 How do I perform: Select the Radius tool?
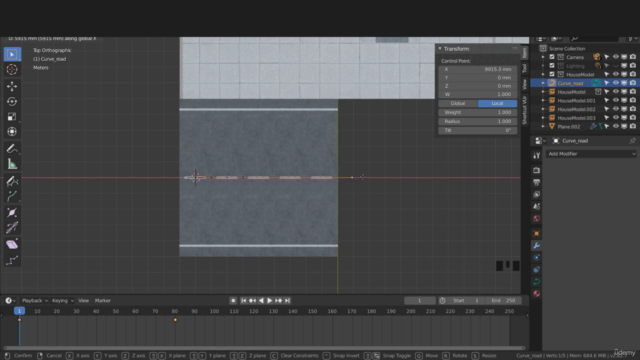(x=12, y=212)
